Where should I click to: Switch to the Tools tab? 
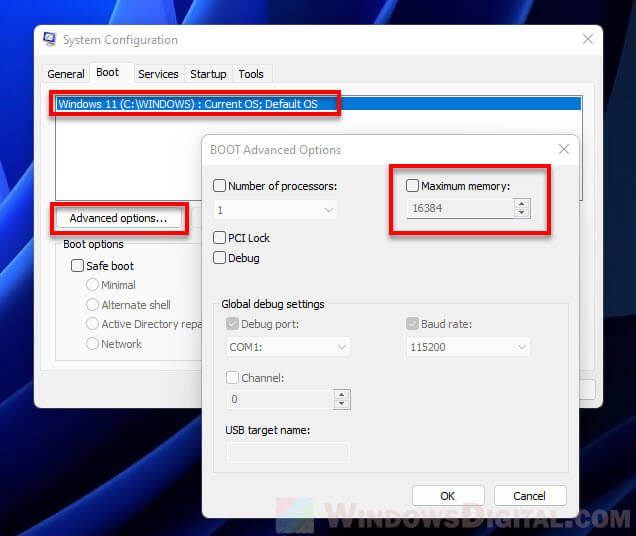(251, 74)
